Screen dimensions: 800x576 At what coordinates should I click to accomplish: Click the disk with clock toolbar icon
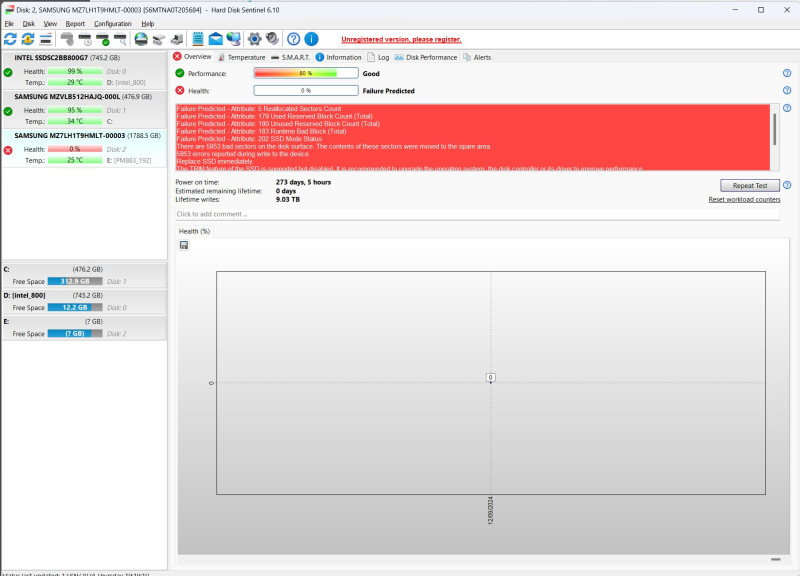pos(85,39)
